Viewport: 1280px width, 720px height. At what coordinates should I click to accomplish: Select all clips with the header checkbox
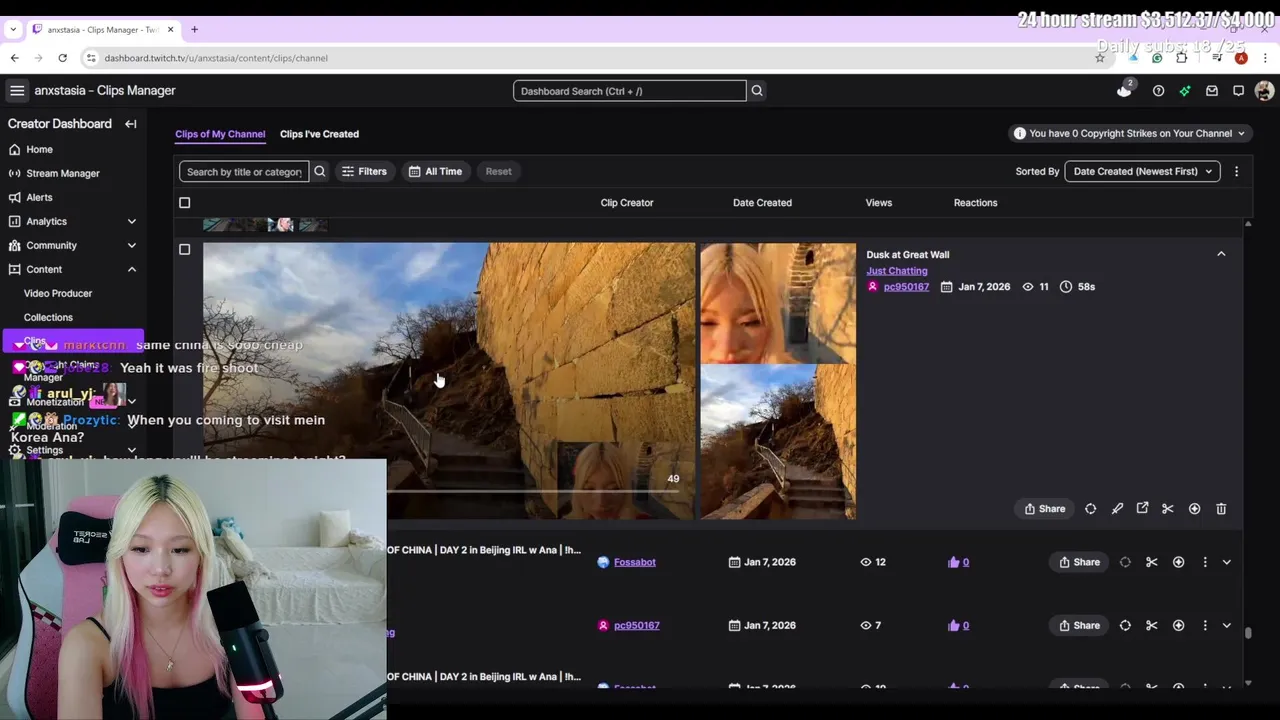184,203
